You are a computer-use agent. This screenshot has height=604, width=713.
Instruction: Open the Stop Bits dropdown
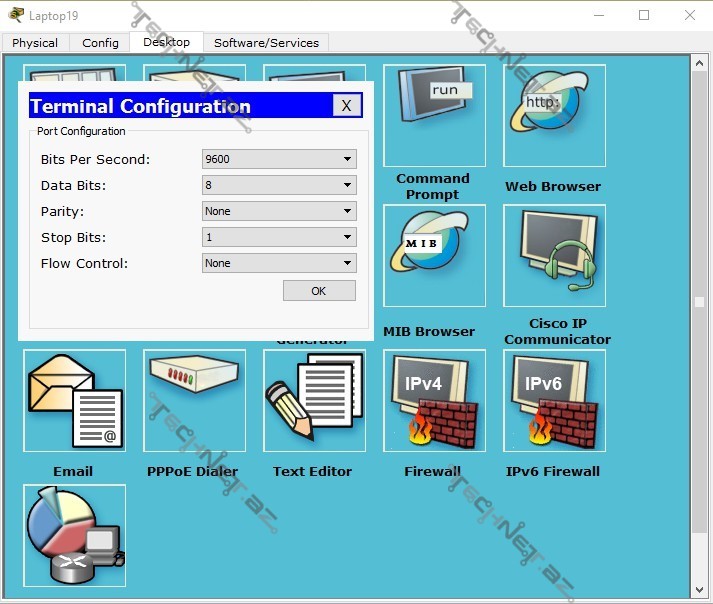point(279,237)
